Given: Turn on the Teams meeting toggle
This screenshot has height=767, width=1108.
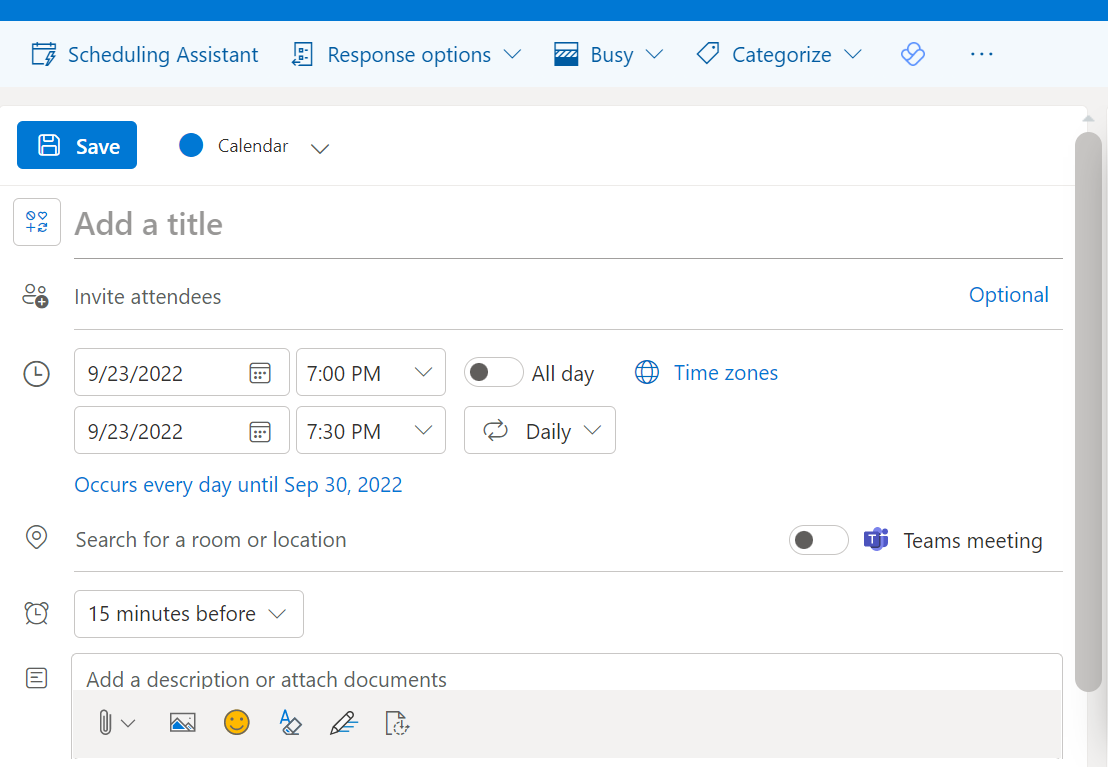Looking at the screenshot, I should (818, 540).
